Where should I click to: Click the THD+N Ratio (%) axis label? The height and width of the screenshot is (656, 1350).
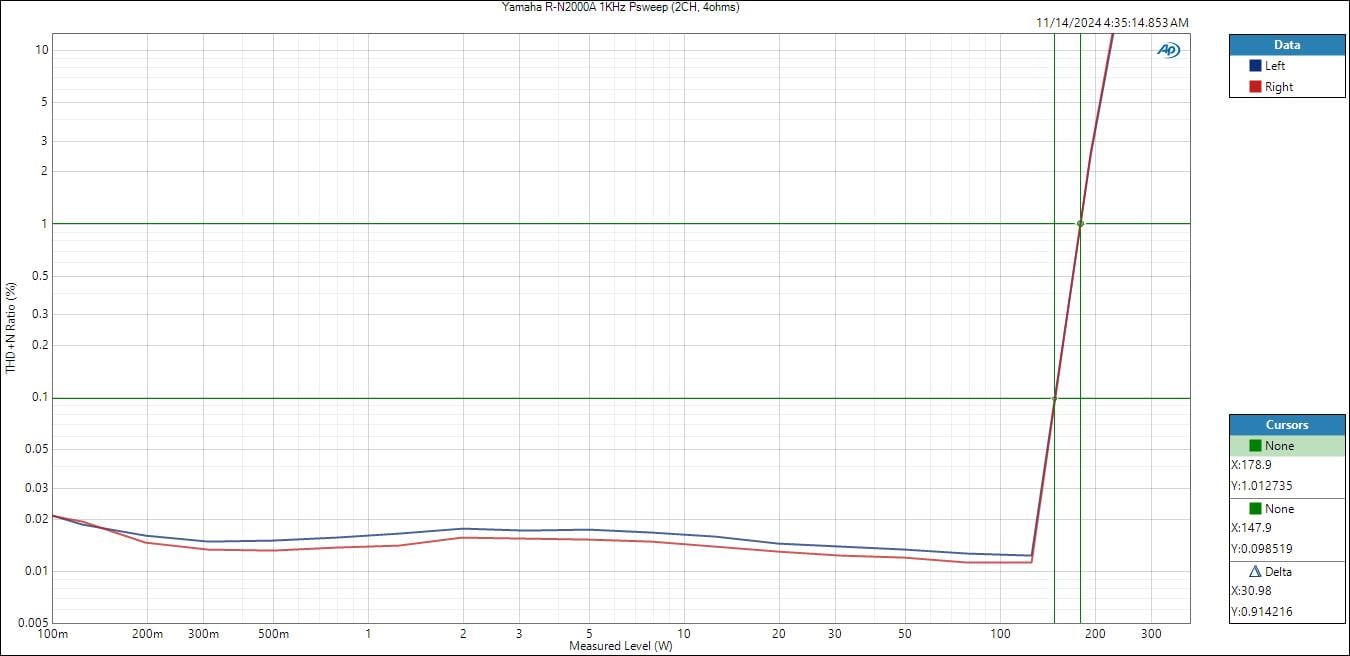click(x=11, y=327)
